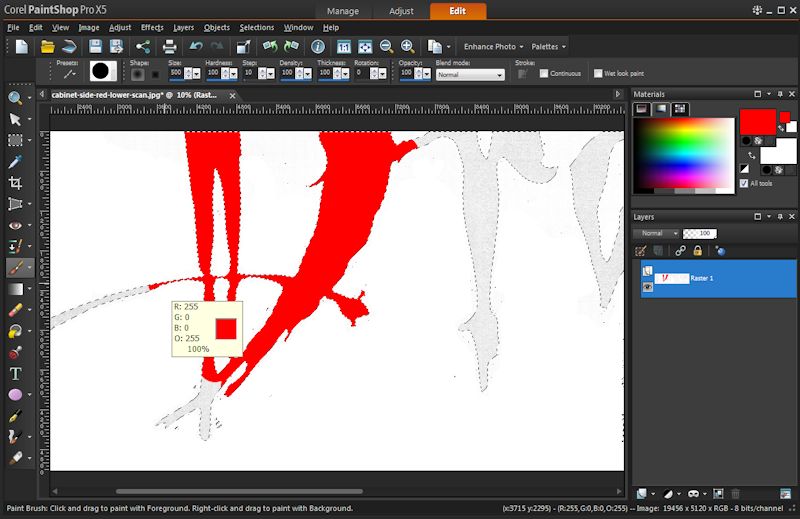
Task: Open the brush Presets picker
Action: click(x=69, y=73)
